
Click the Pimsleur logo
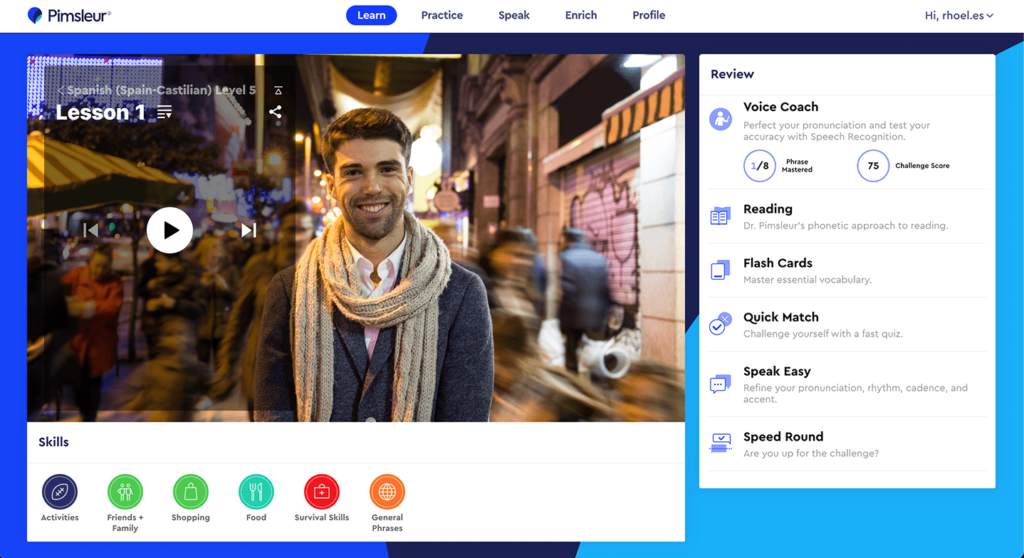69,15
